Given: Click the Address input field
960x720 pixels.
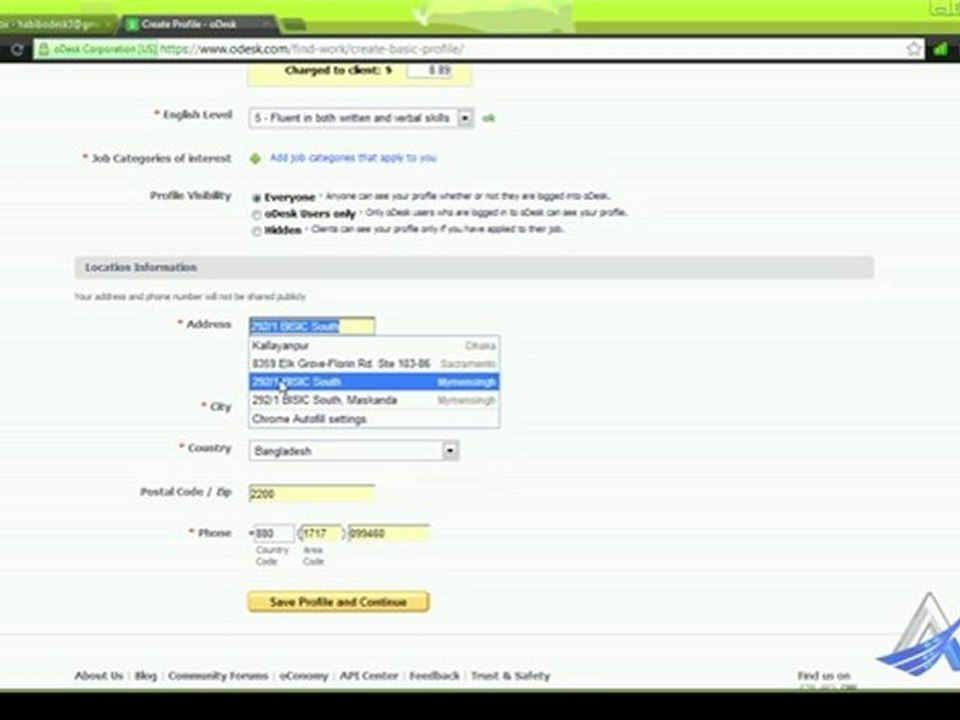Looking at the screenshot, I should (312, 326).
